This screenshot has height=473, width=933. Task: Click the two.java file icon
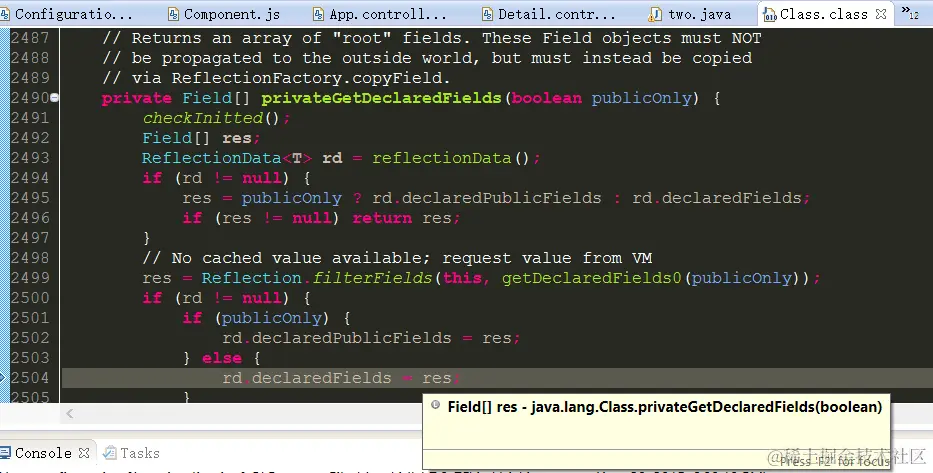click(655, 14)
